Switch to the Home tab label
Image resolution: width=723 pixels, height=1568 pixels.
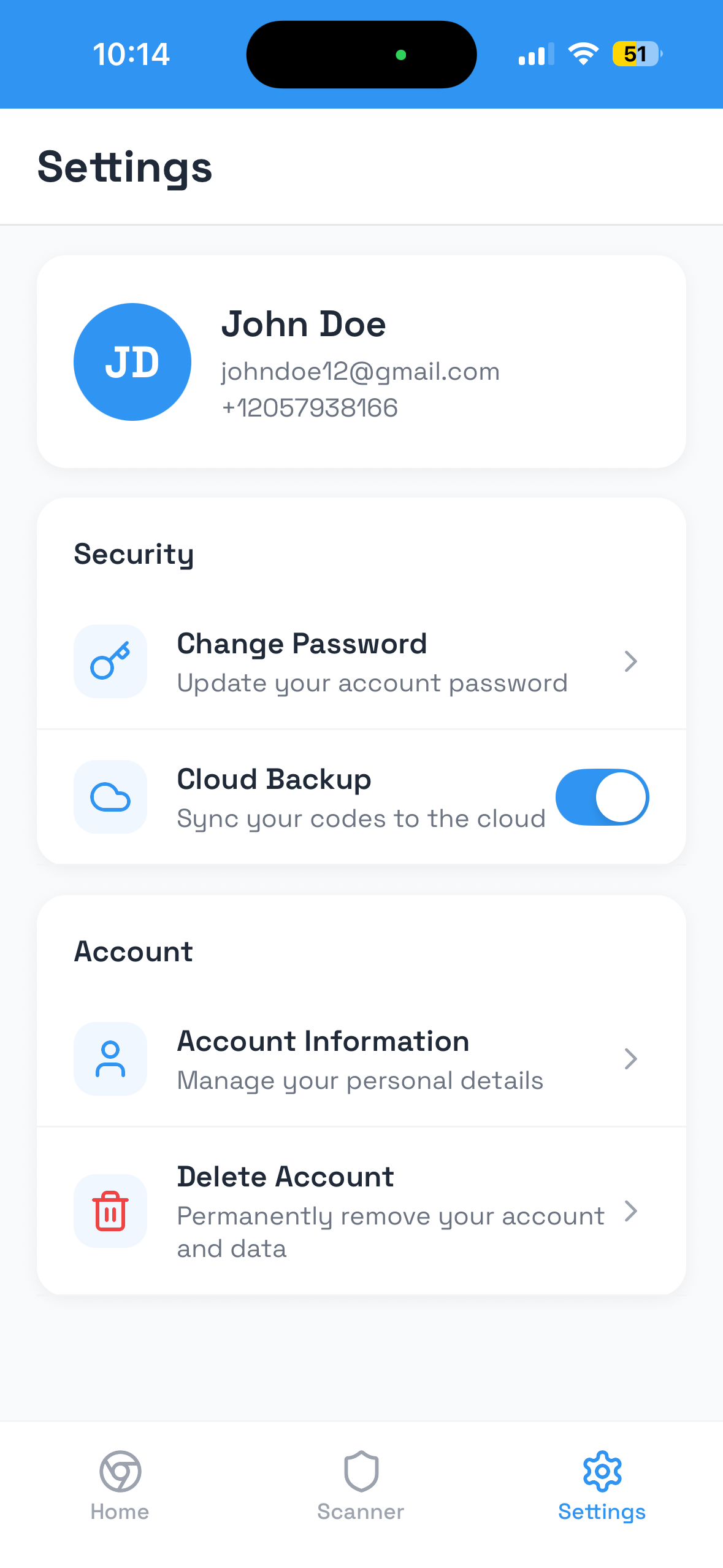pyautogui.click(x=120, y=1512)
